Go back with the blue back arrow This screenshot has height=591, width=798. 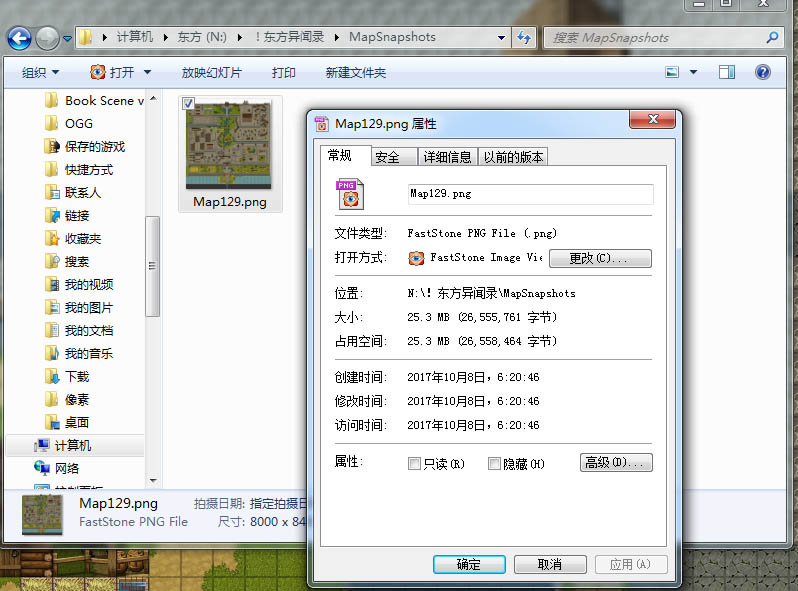click(x=19, y=38)
